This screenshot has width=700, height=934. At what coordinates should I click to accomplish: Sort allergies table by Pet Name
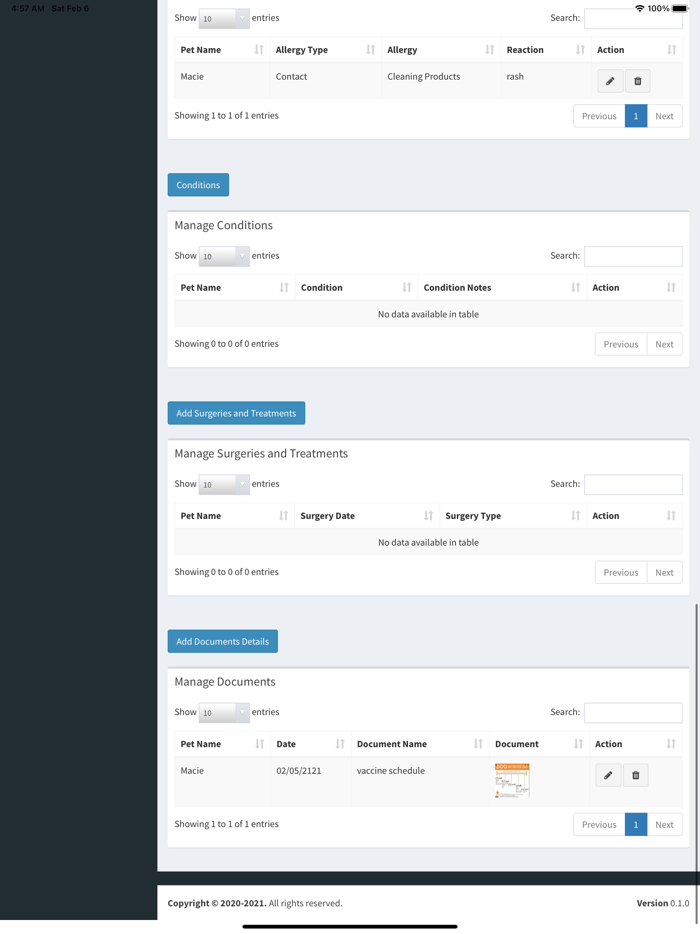222,49
